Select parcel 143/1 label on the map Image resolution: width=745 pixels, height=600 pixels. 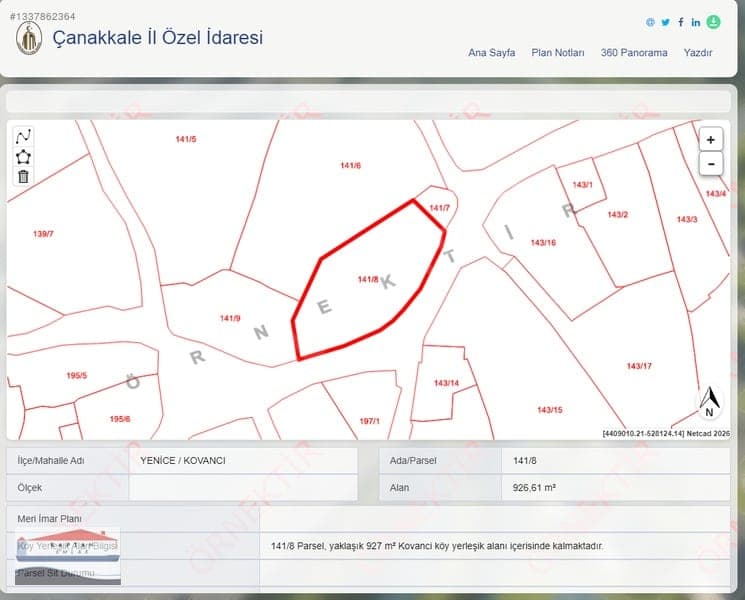pos(583,185)
